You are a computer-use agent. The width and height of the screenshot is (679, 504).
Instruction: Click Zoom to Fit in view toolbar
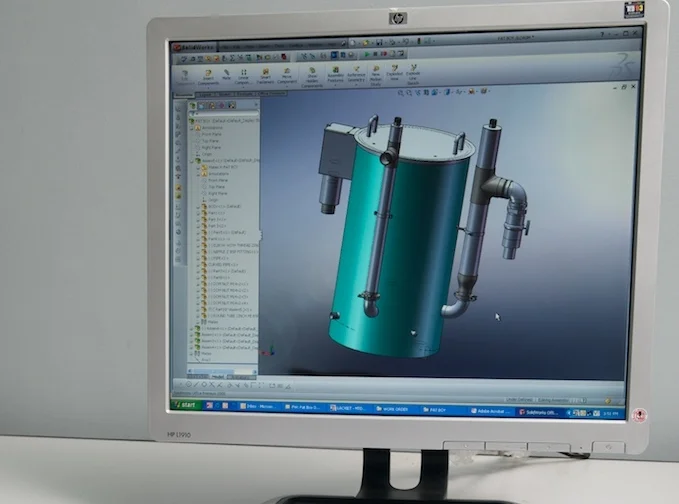point(401,93)
